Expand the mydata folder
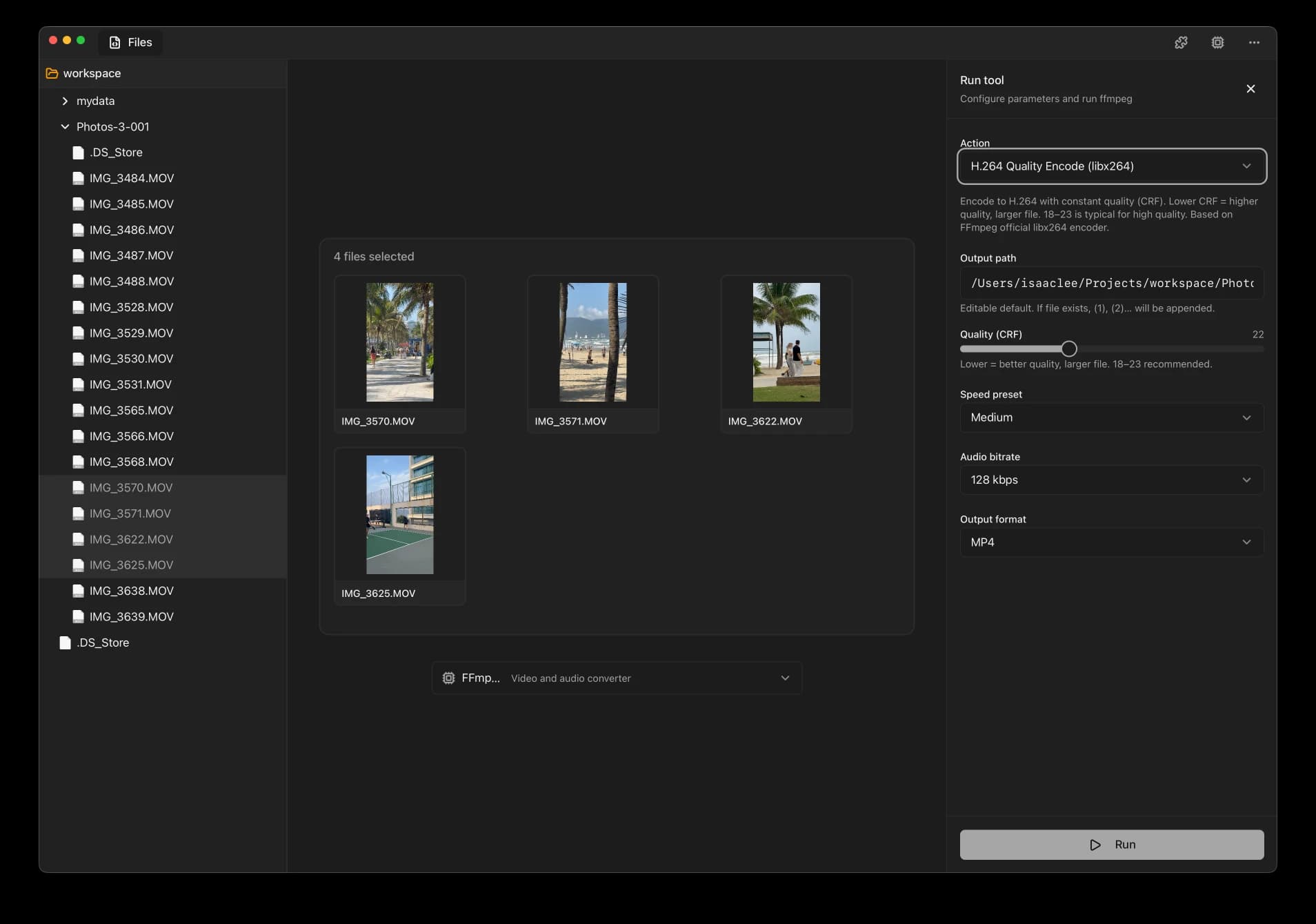This screenshot has height=924, width=1316. pos(65,101)
